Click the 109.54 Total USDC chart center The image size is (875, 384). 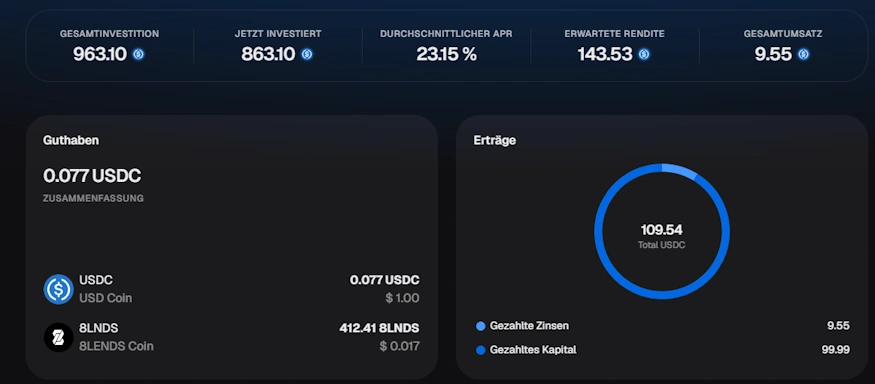coord(662,236)
